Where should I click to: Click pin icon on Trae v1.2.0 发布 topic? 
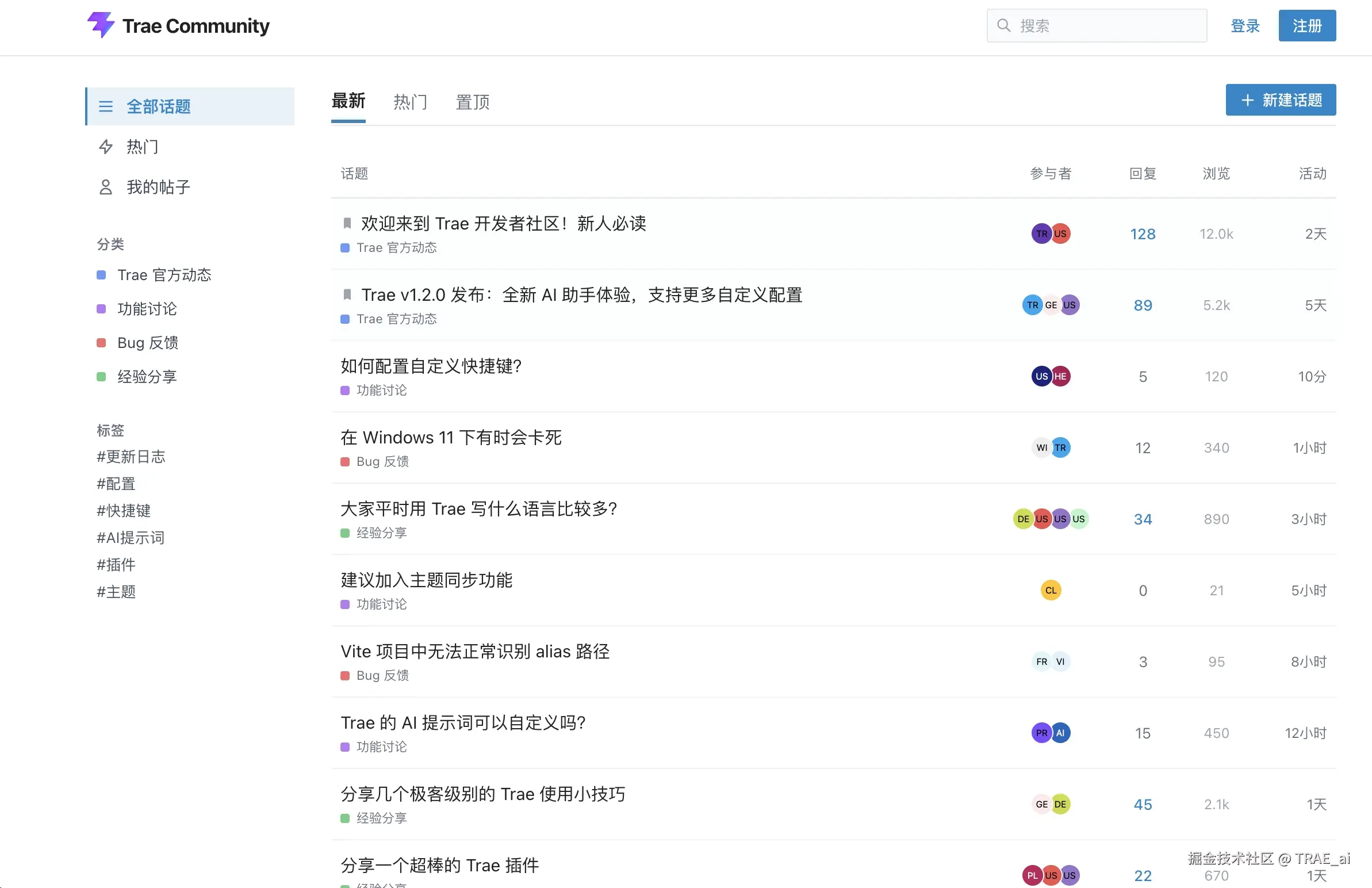coord(347,294)
